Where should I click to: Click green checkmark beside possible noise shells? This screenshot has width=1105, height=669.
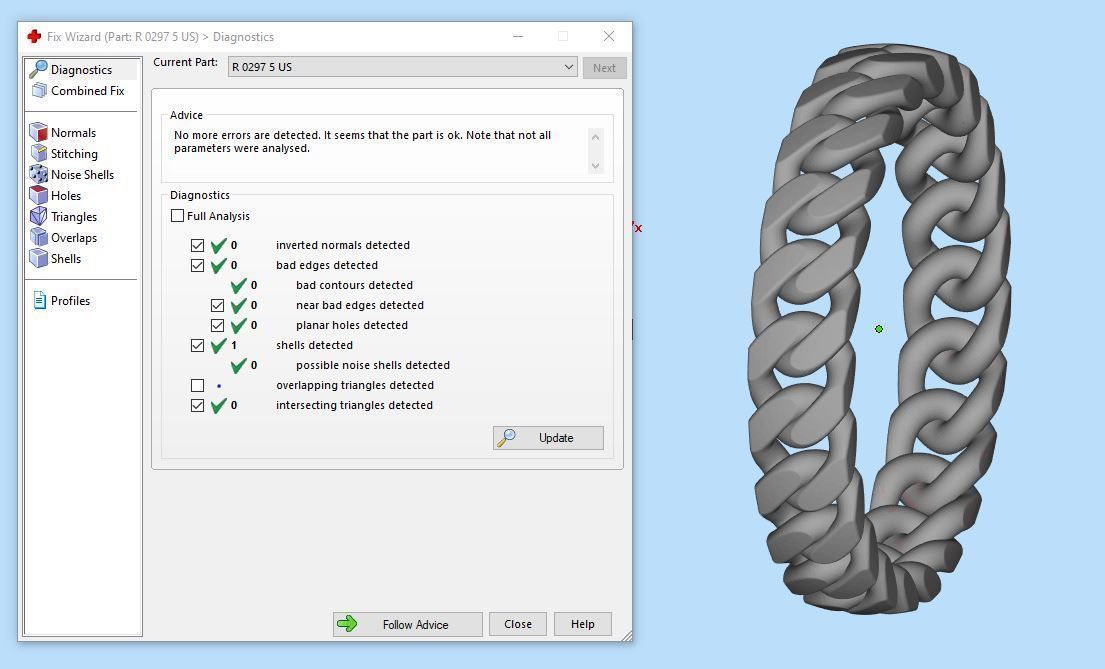238,365
